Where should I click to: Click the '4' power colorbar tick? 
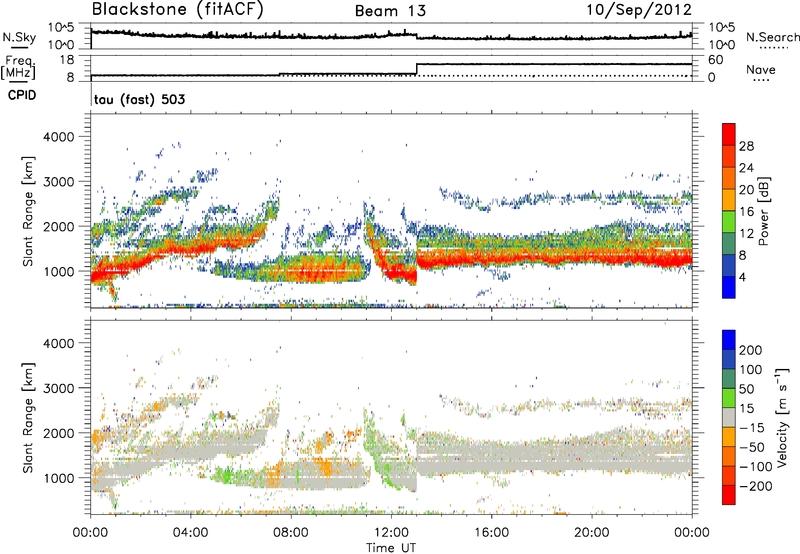point(742,277)
